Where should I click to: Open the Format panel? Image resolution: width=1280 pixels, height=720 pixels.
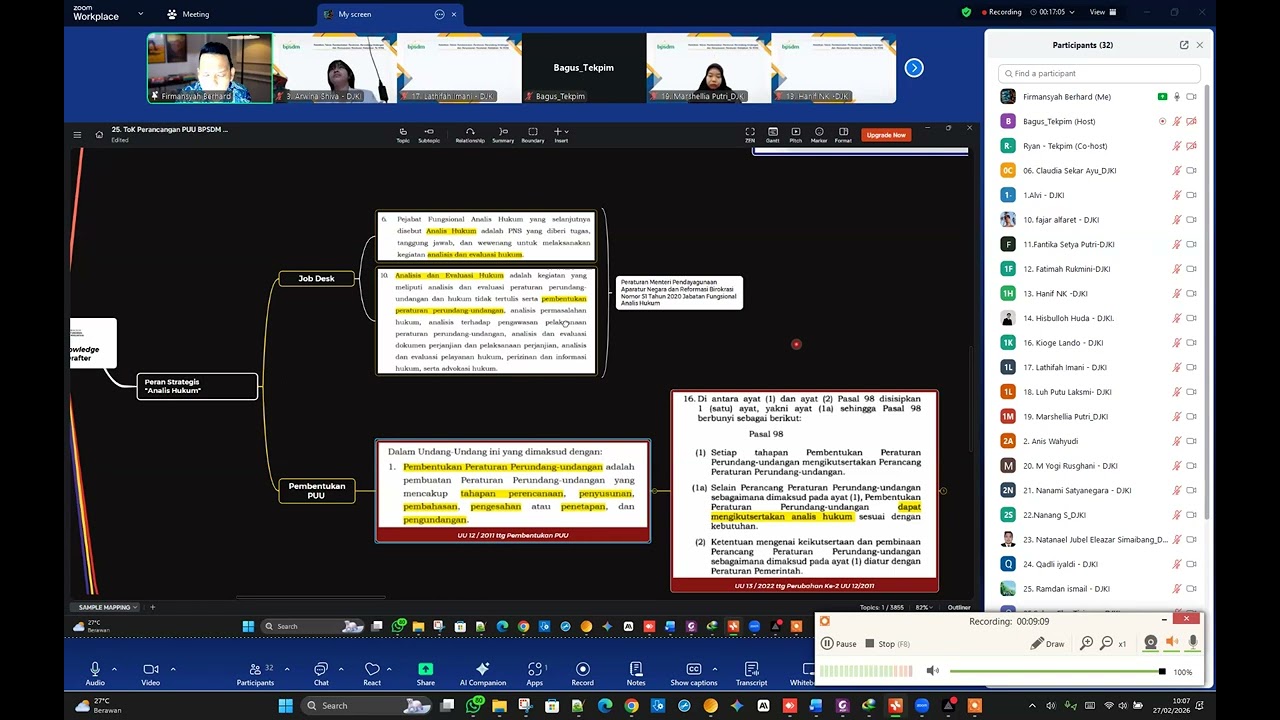coord(843,135)
